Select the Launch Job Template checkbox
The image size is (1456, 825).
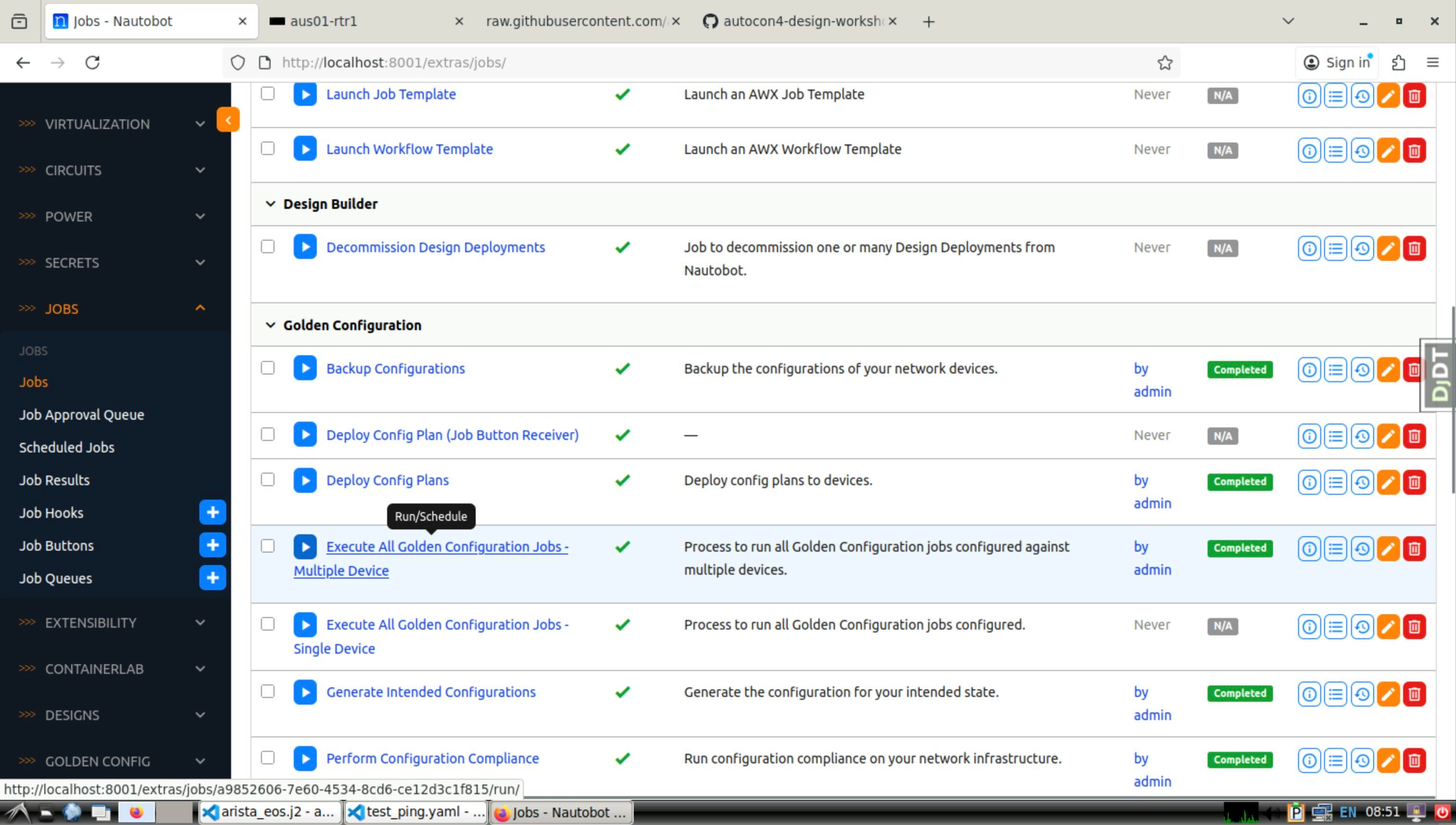point(268,93)
